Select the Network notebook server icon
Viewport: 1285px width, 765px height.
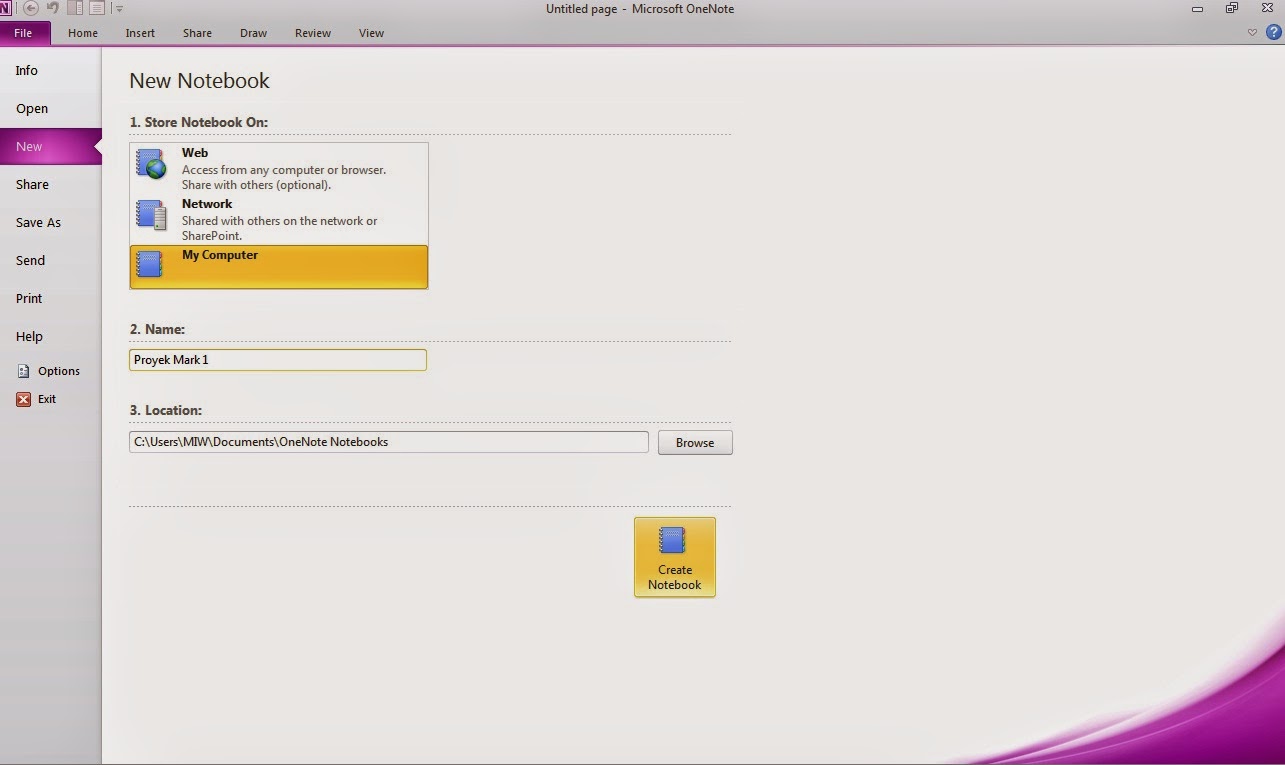point(151,215)
